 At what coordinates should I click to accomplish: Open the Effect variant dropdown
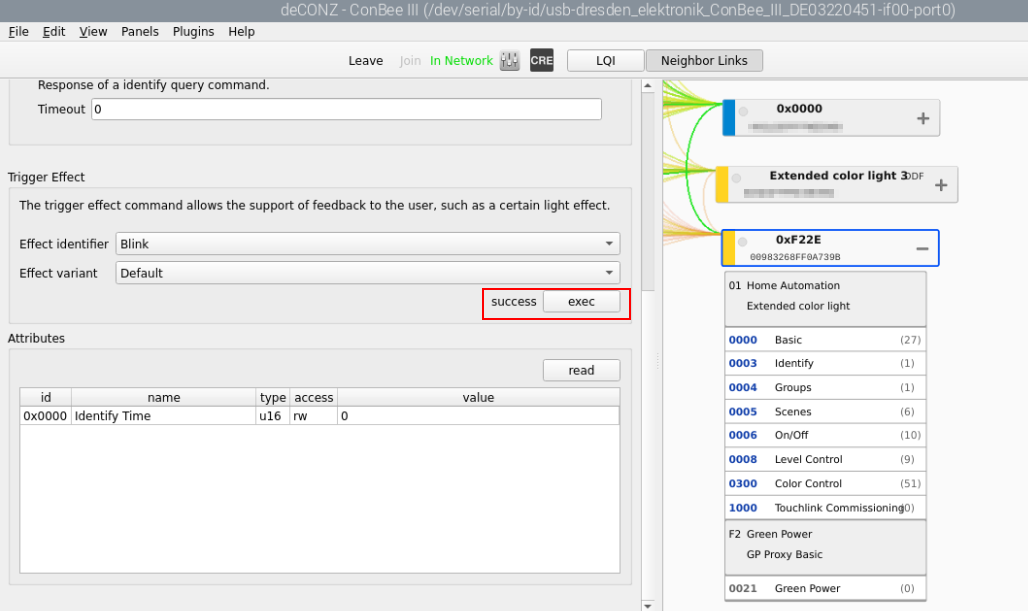368,273
